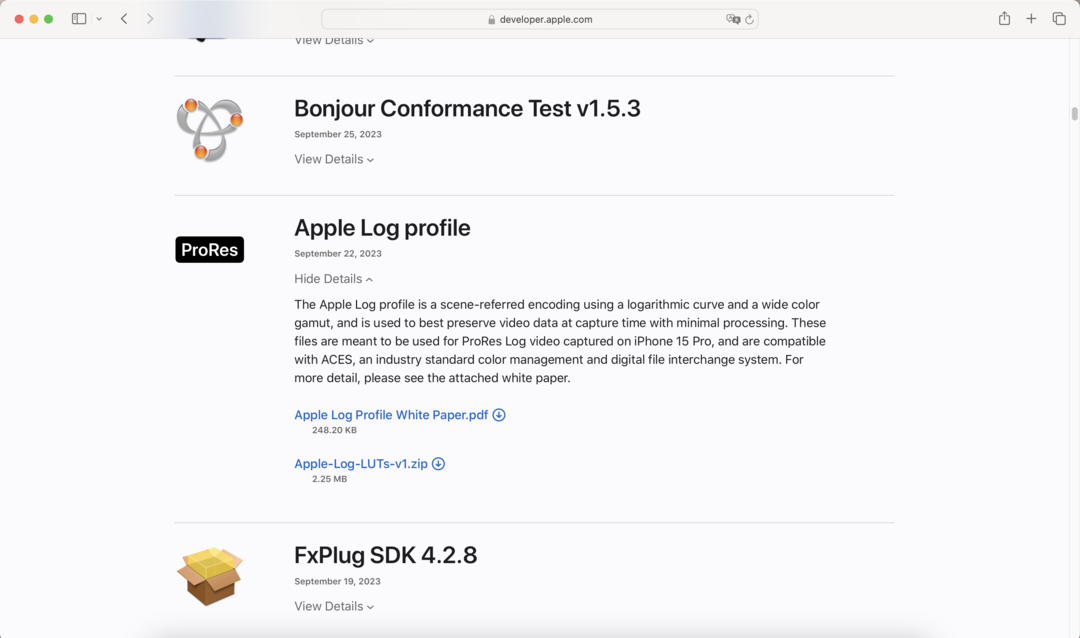Go back to the previous page

point(124,19)
